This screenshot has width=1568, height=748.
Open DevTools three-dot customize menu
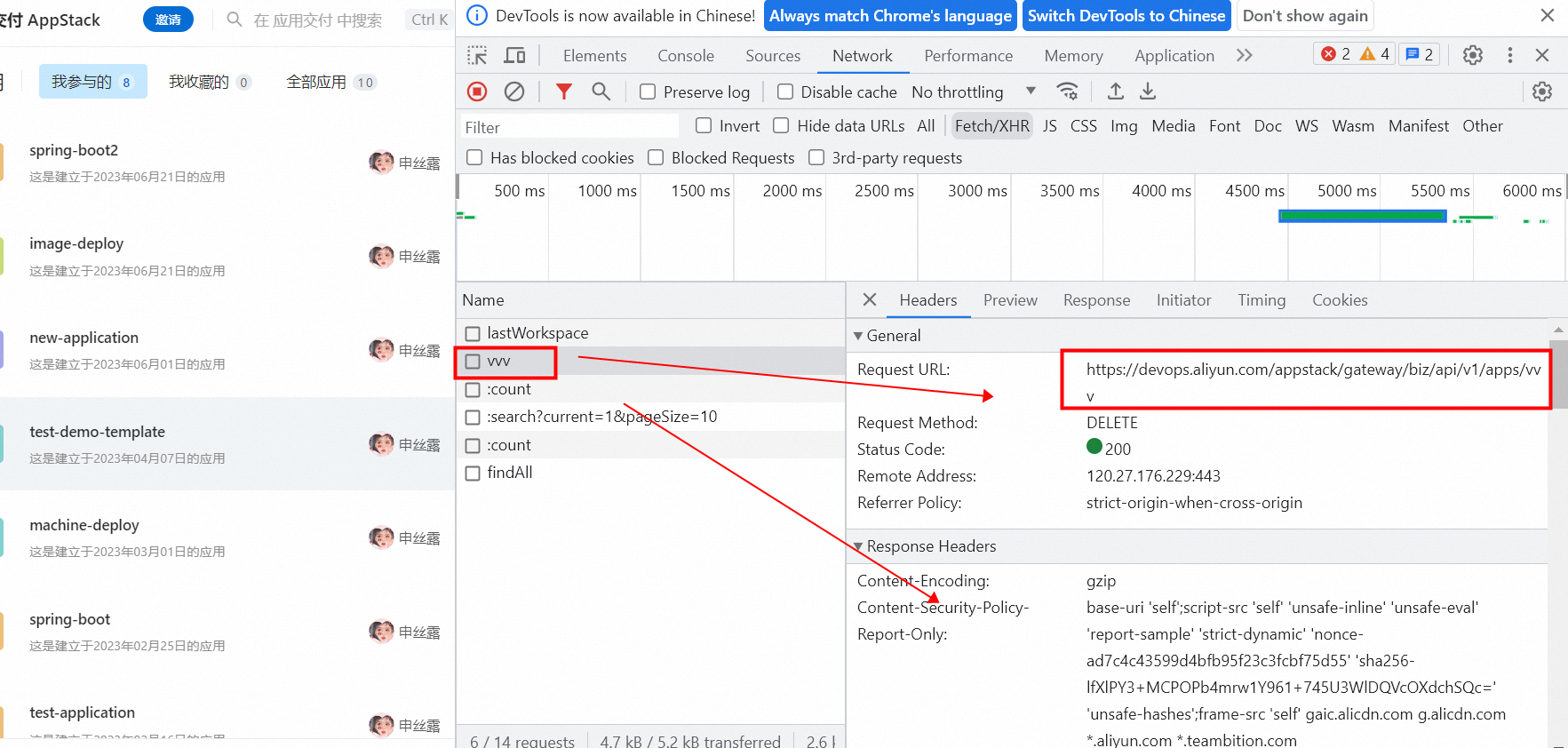[1510, 55]
